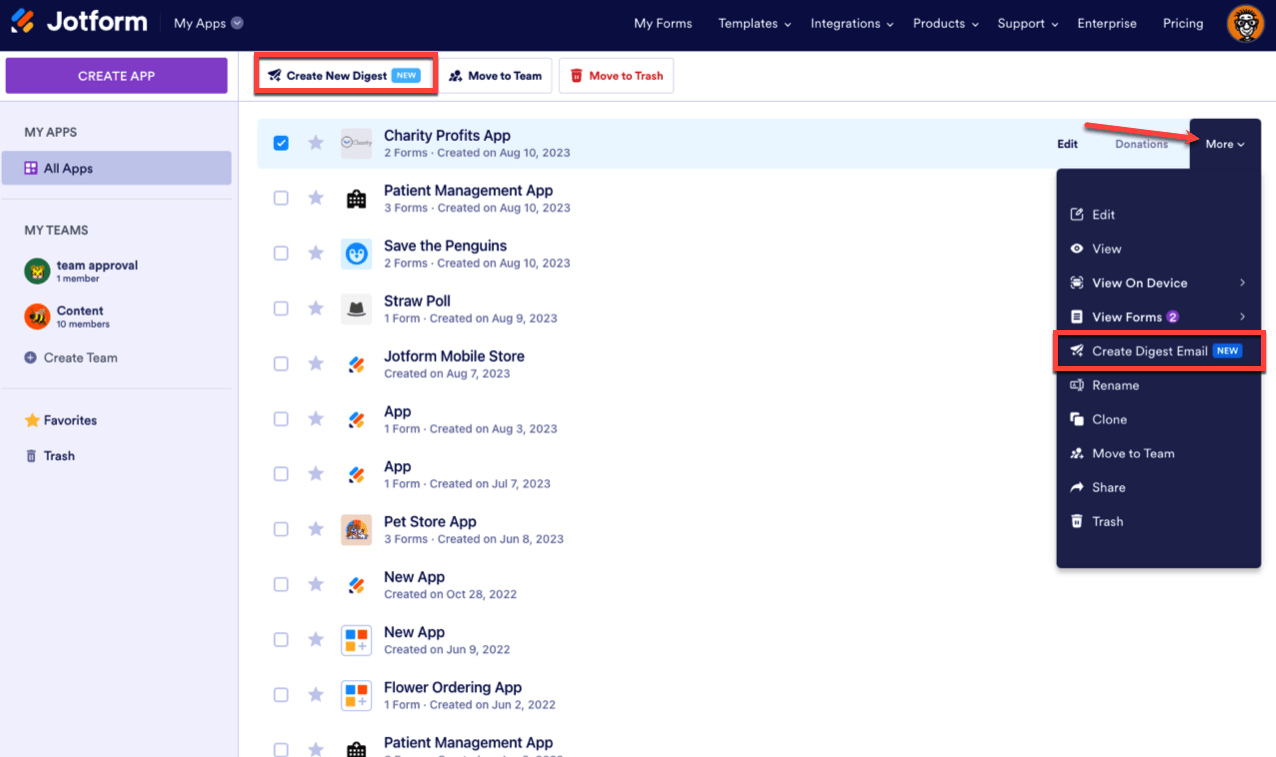Expand the Products menu
This screenshot has height=757, width=1276.
coord(945,23)
